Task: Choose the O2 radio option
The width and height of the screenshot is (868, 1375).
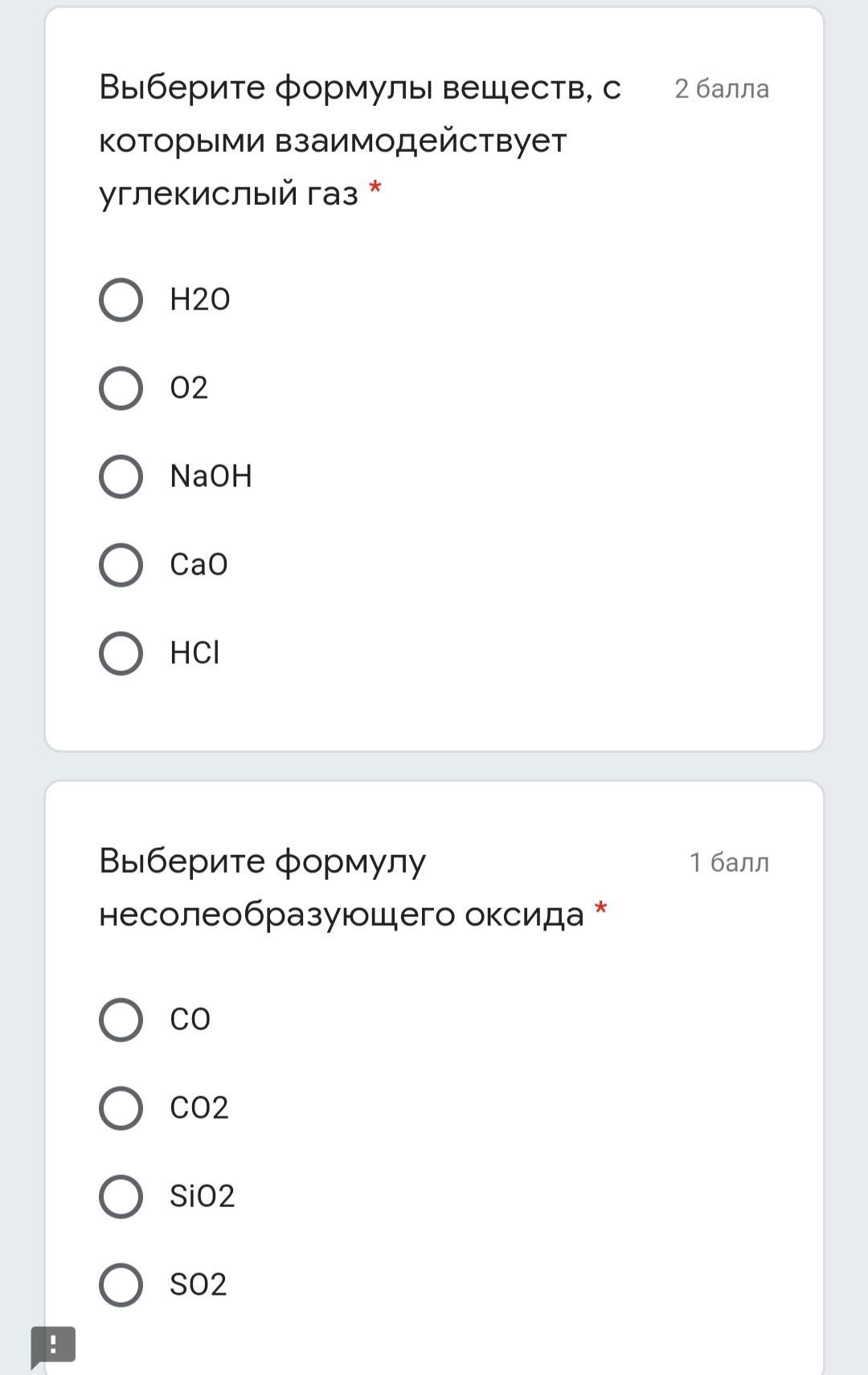Action: tap(121, 388)
